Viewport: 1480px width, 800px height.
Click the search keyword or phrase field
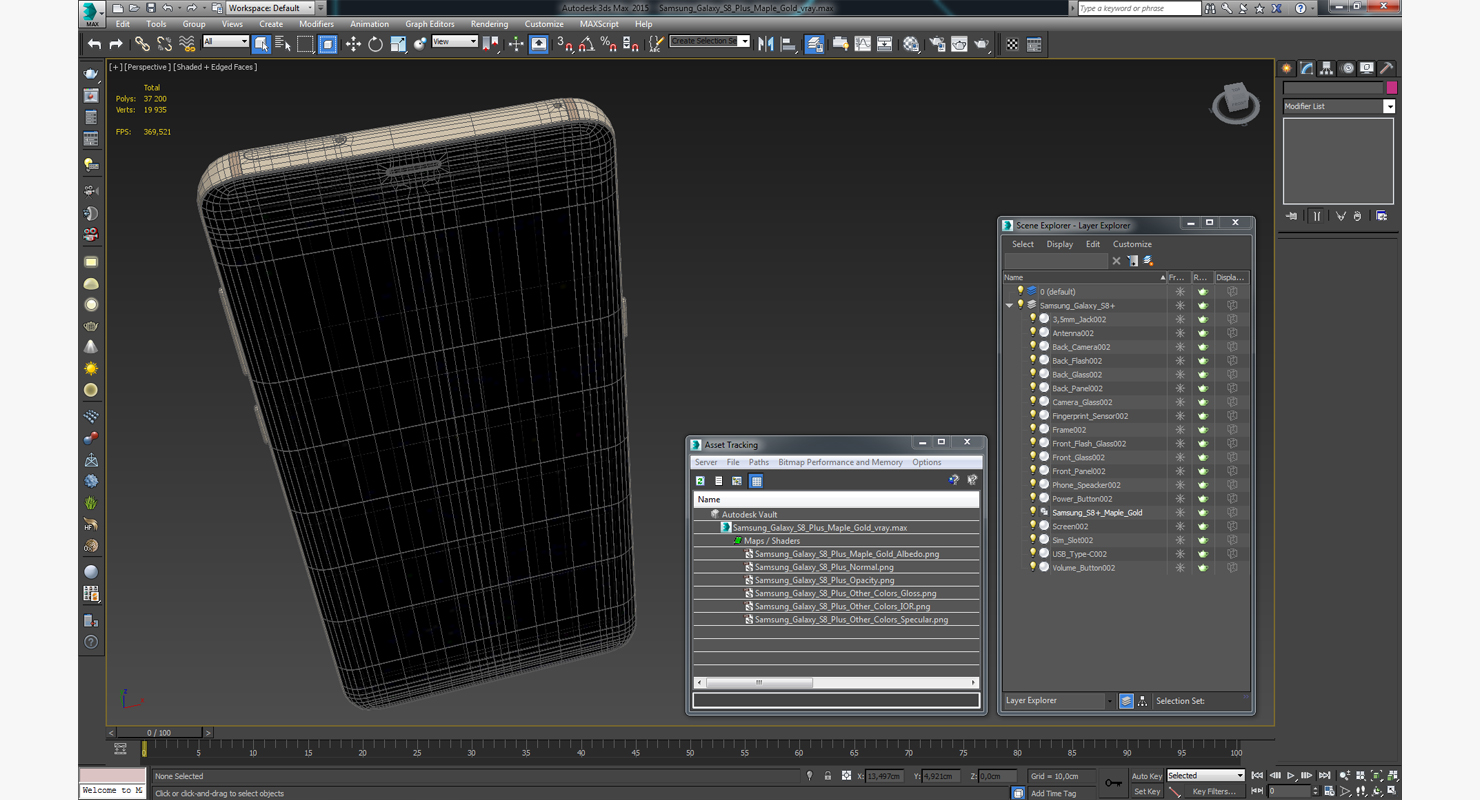click(1138, 8)
